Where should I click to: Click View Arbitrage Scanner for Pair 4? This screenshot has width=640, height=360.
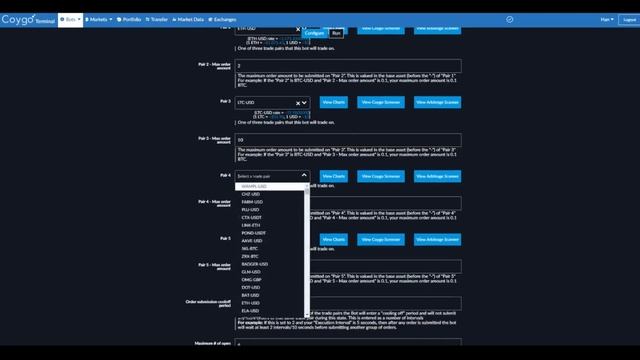pos(437,176)
